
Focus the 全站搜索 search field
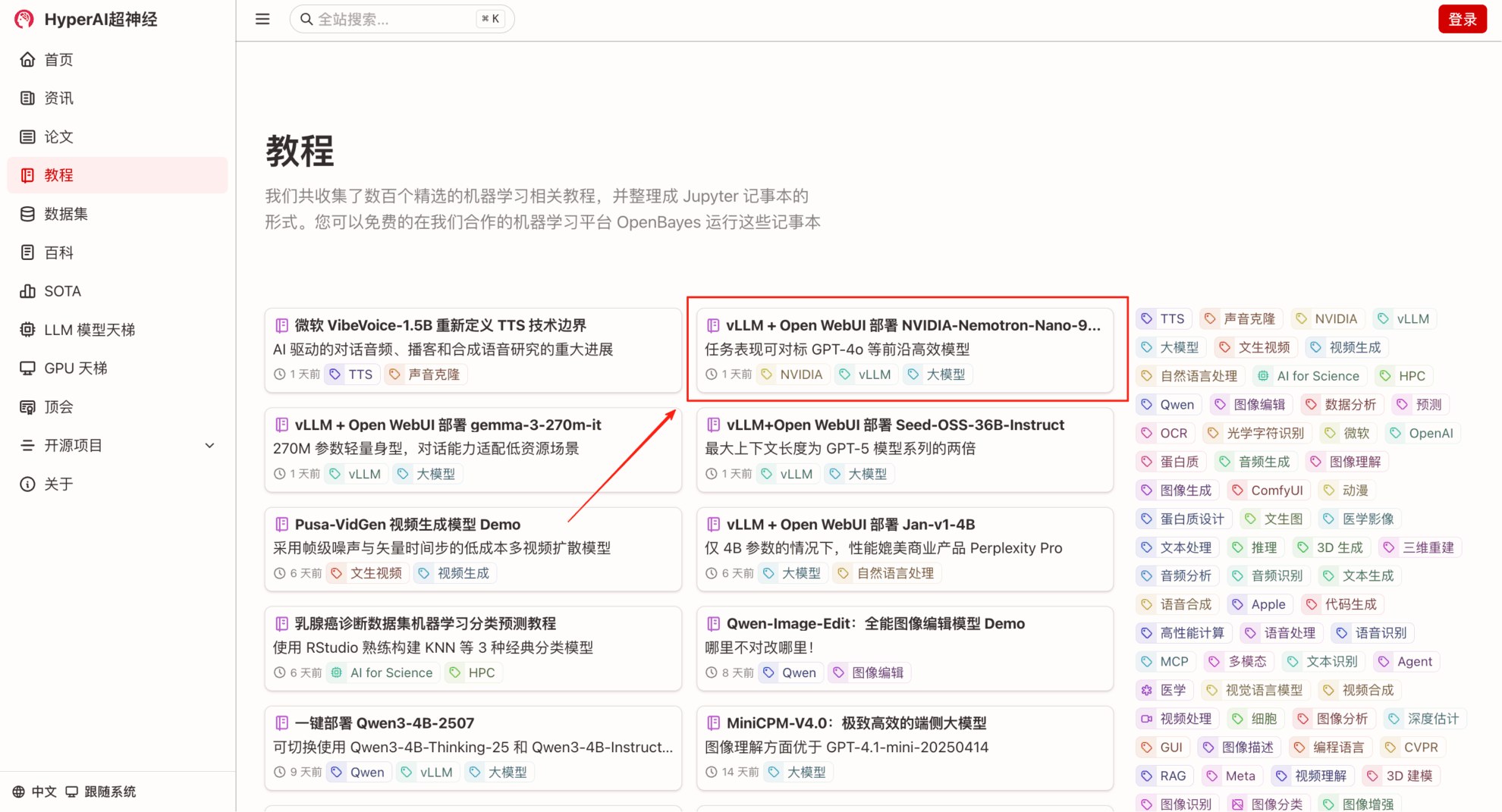(394, 19)
